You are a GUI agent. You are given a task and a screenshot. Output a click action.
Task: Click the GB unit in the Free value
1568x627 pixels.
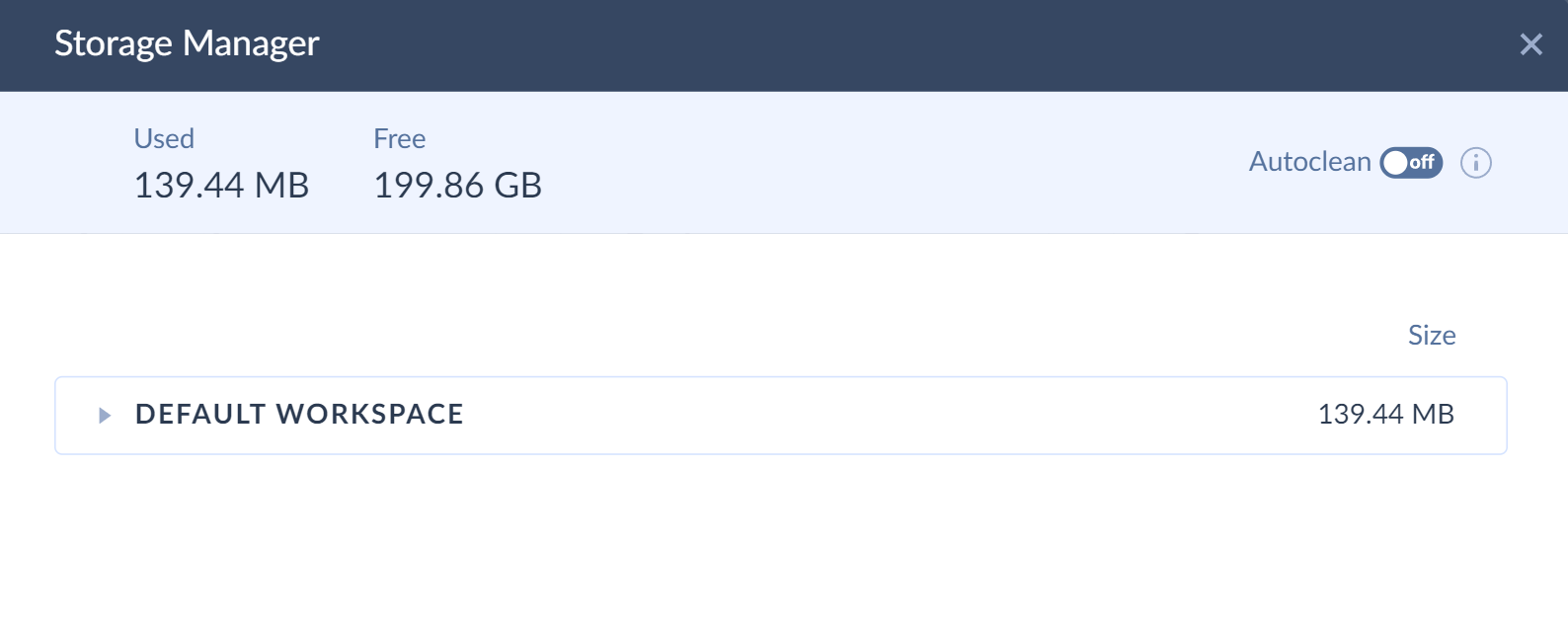[517, 186]
